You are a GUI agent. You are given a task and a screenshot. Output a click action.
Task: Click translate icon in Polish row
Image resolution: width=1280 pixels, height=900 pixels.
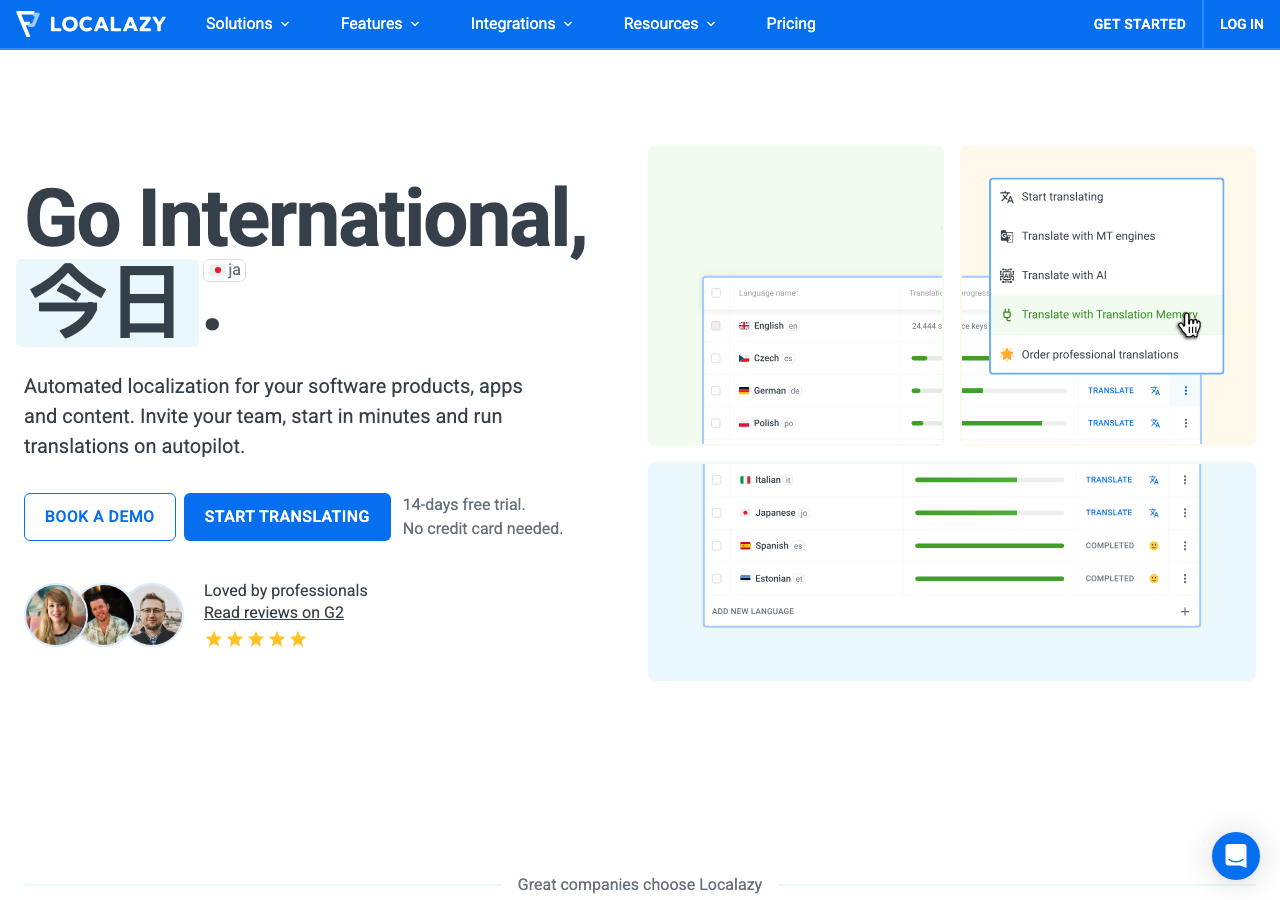[1155, 423]
